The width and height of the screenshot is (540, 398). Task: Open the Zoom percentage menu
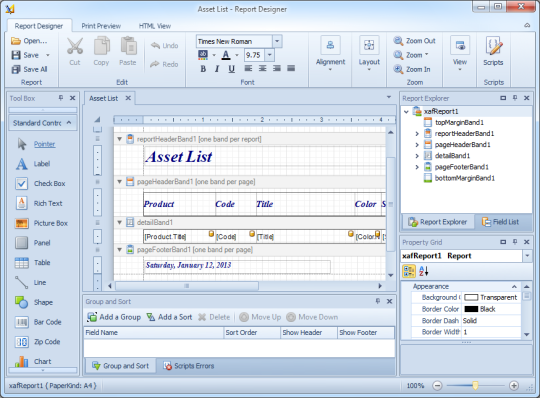tap(412, 55)
